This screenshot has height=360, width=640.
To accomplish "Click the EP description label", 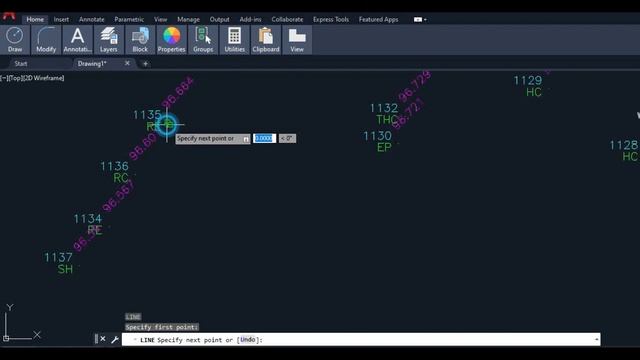I will [384, 147].
